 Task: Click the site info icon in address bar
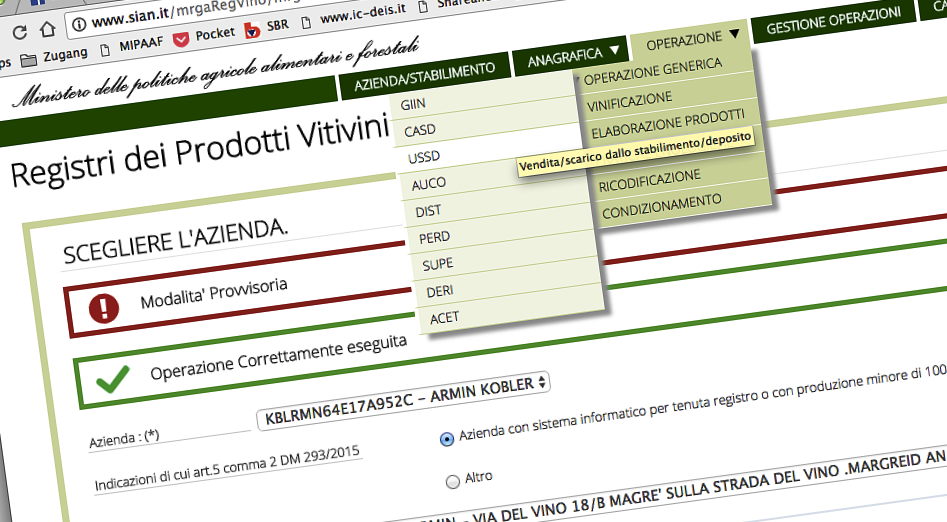point(78,23)
